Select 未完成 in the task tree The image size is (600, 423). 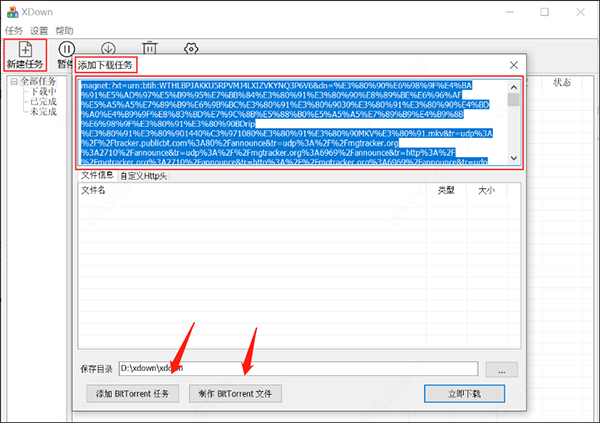43,111
